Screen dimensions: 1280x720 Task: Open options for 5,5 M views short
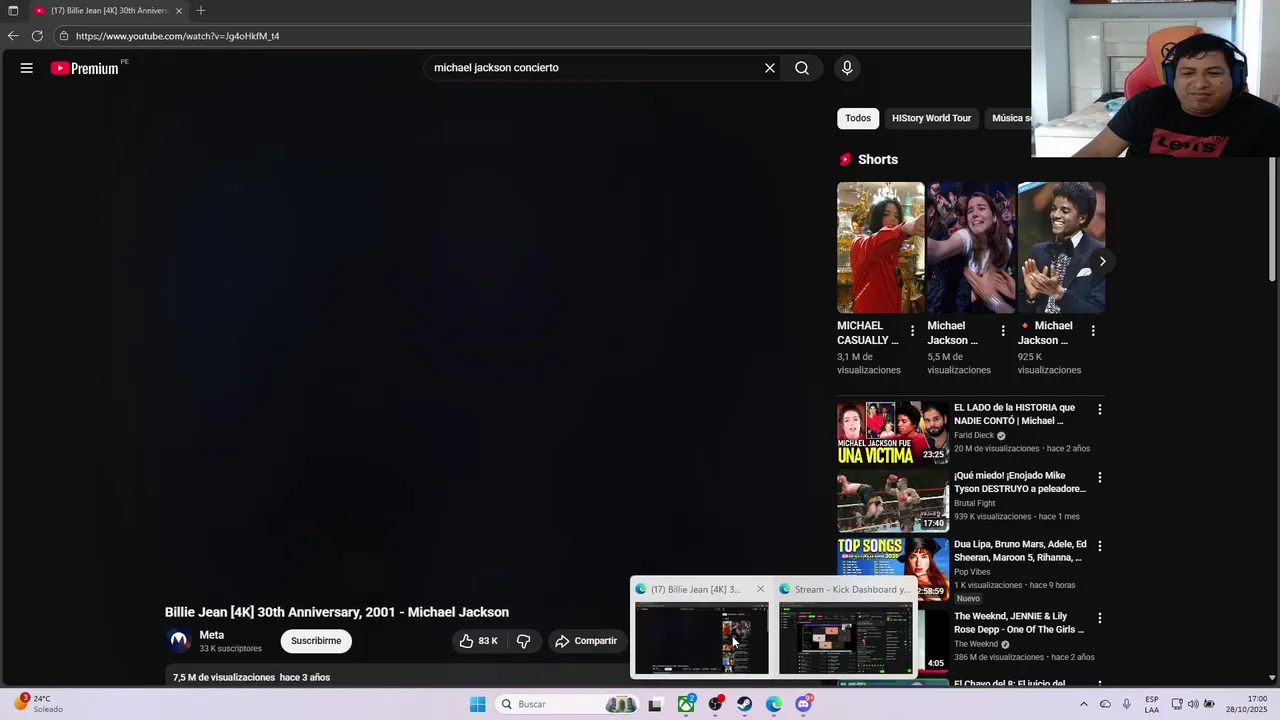(x=1003, y=331)
